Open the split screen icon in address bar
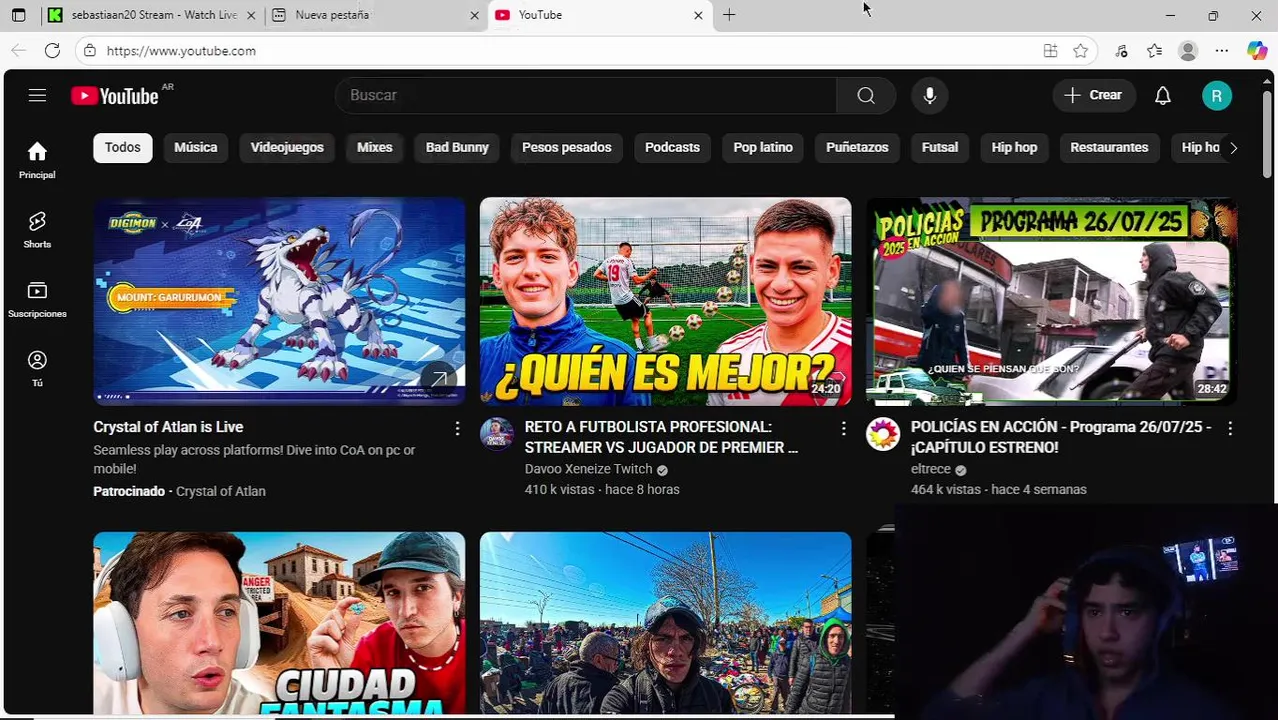1278x720 pixels. pos(1050,51)
